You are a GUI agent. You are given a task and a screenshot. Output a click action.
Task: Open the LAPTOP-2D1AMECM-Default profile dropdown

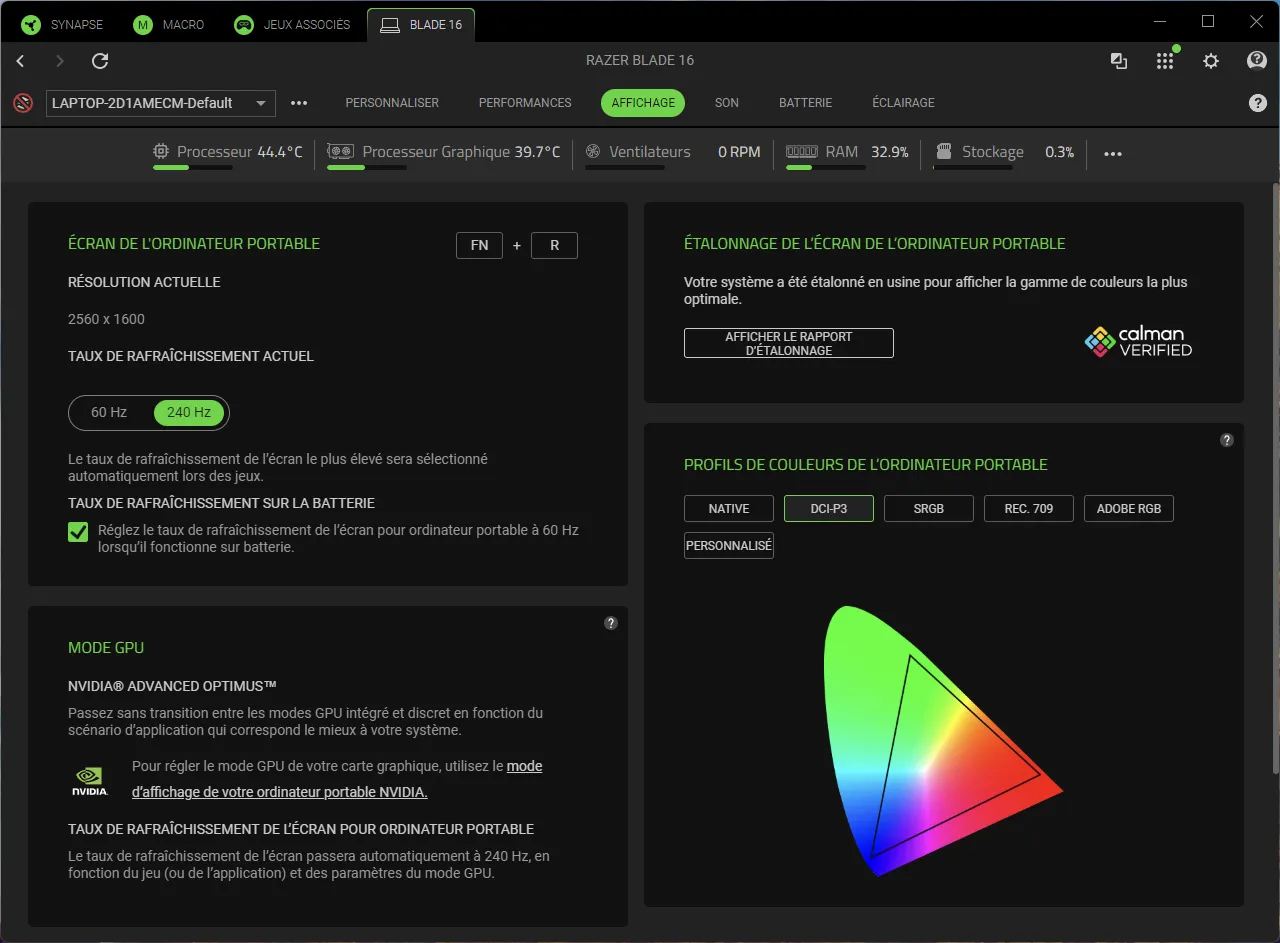click(x=160, y=103)
